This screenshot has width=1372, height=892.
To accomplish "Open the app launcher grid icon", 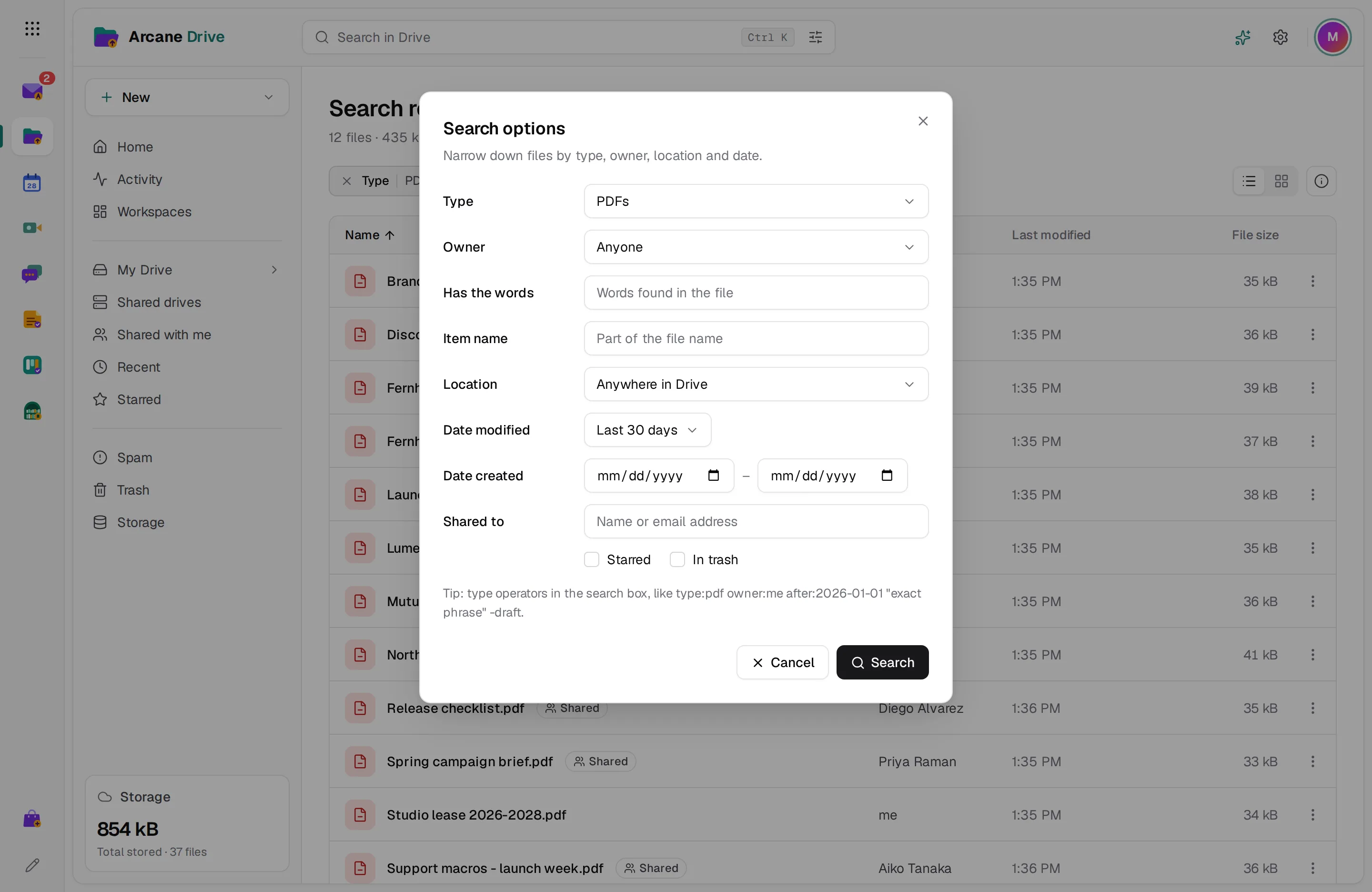I will (32, 28).
